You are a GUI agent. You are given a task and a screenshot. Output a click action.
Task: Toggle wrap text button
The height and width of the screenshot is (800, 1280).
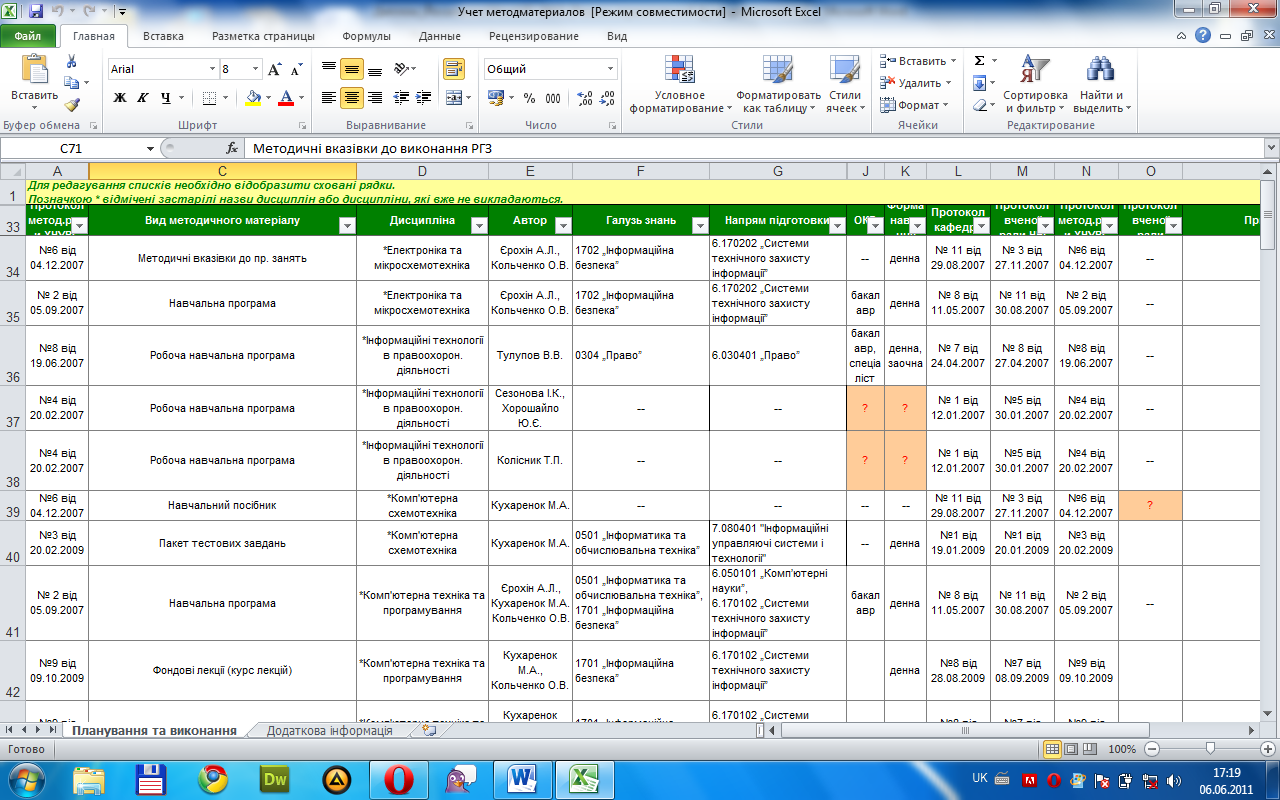[454, 70]
